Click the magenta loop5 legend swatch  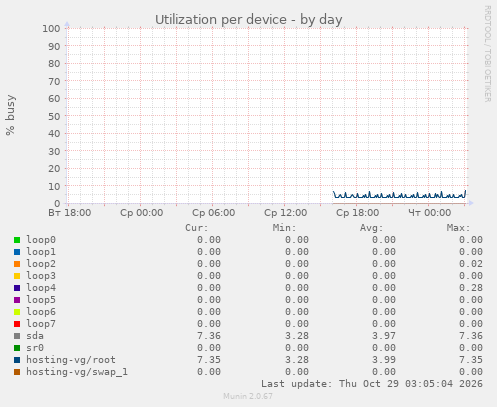pos(17,300)
